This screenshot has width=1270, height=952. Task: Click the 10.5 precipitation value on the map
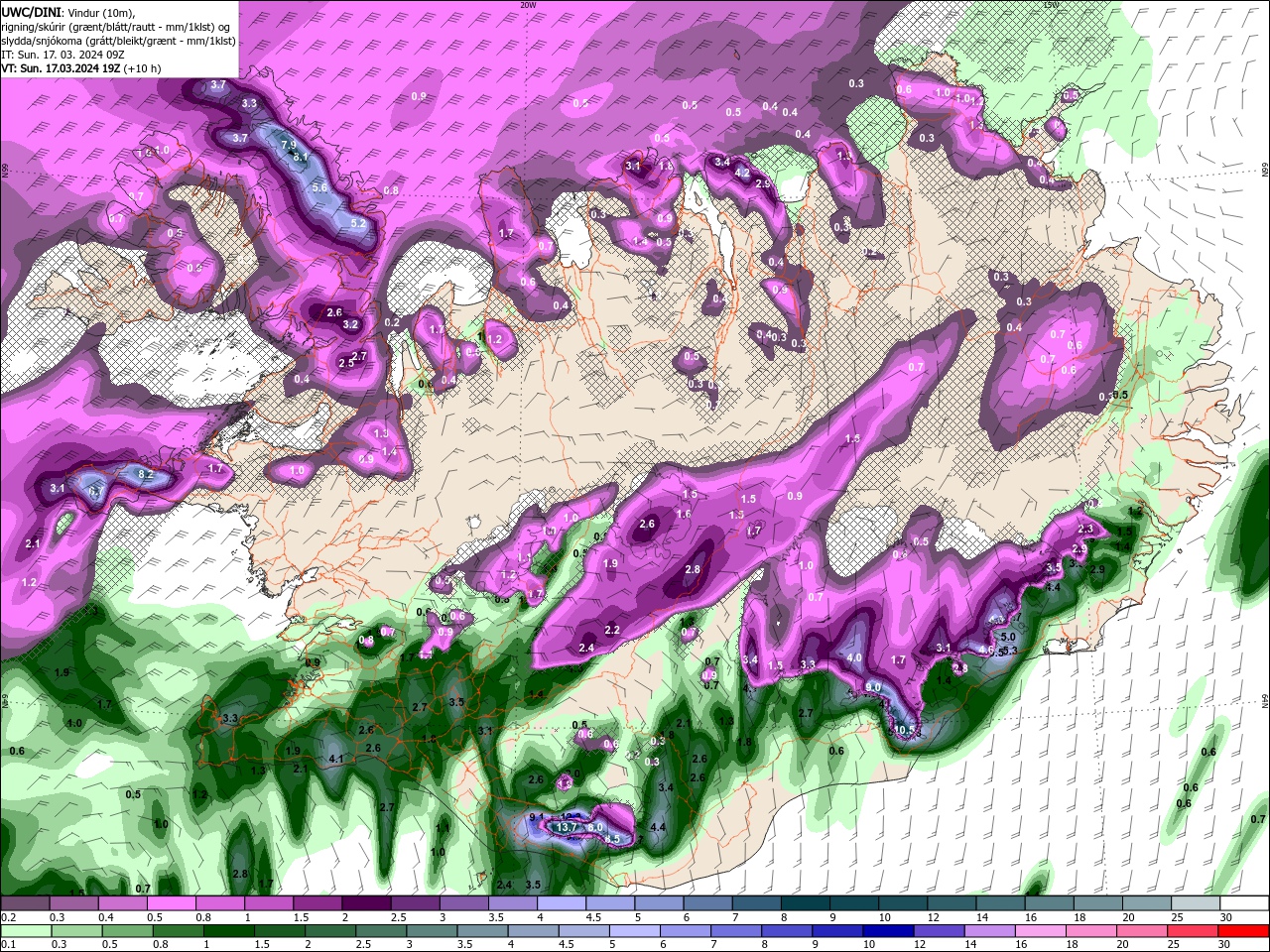(904, 730)
